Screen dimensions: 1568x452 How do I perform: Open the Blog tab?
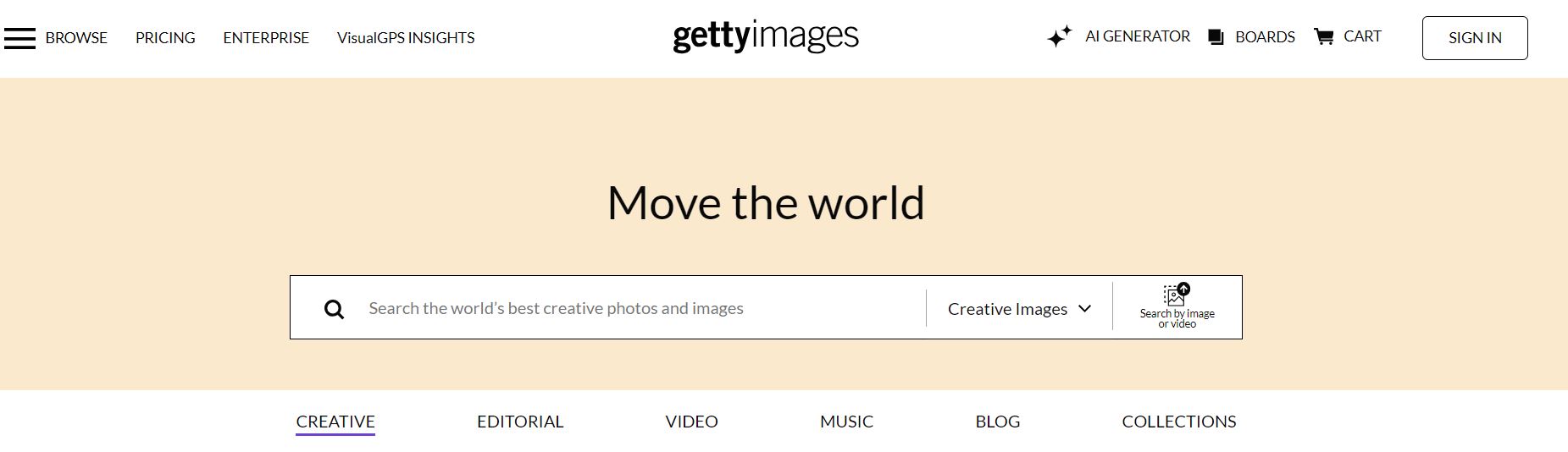point(997,422)
